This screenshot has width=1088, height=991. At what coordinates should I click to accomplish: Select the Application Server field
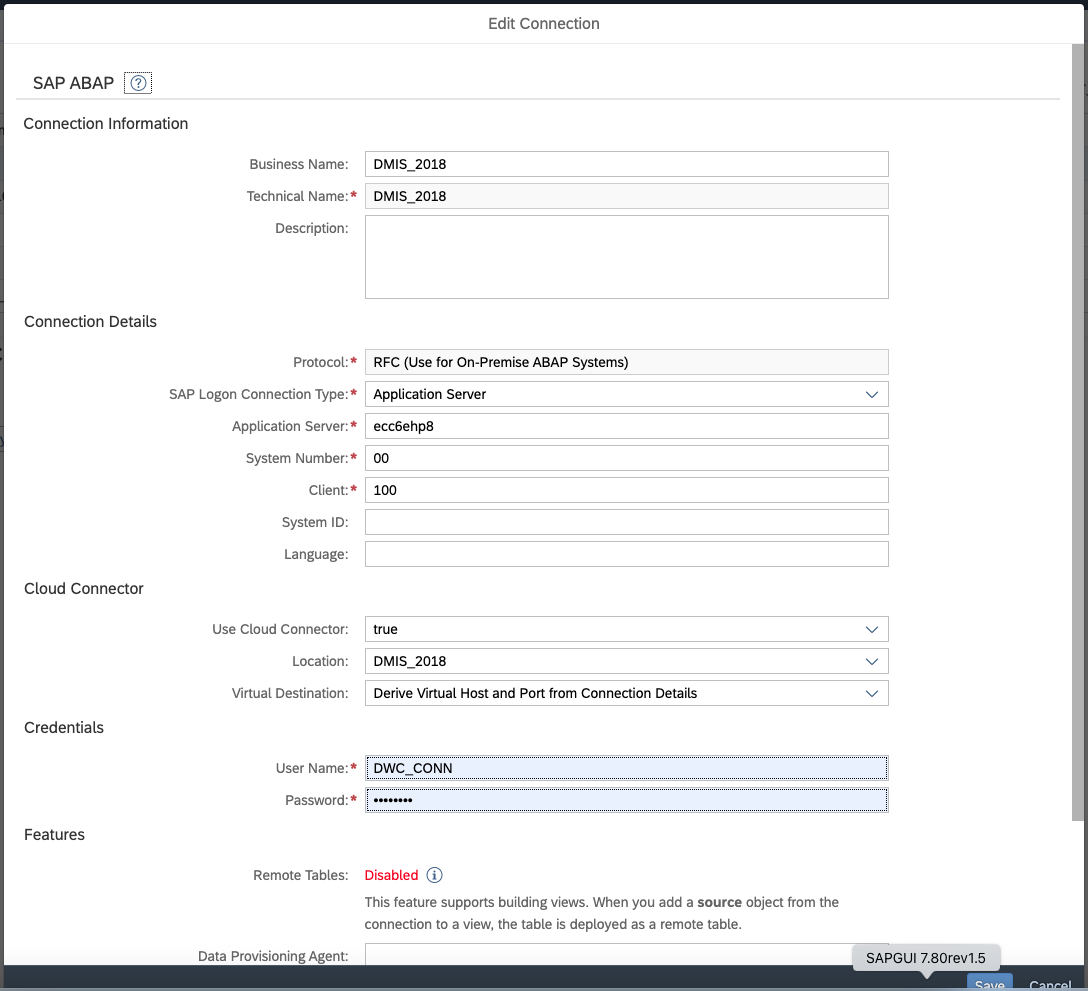click(626, 426)
